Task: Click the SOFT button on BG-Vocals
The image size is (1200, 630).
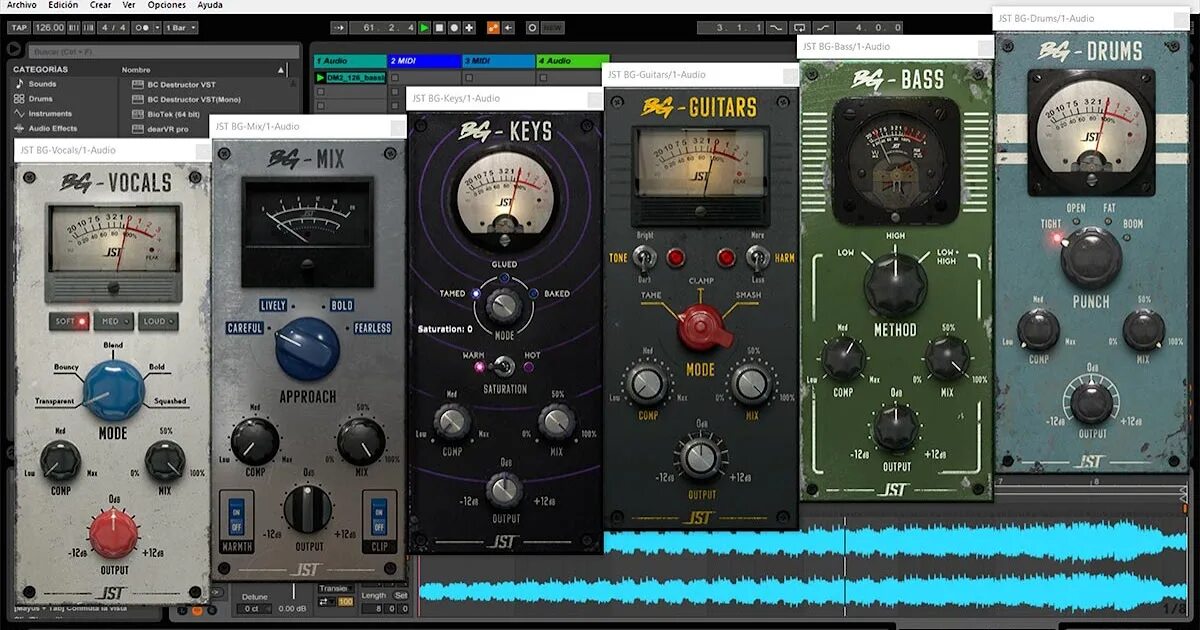Action: 69,321
